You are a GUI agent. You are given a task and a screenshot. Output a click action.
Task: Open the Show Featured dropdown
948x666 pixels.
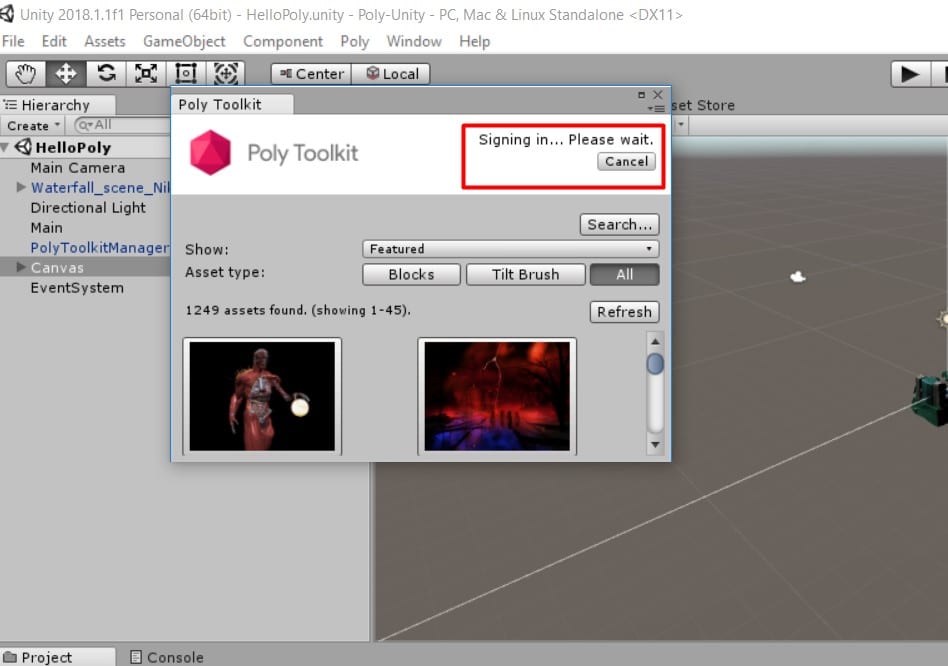click(x=510, y=249)
